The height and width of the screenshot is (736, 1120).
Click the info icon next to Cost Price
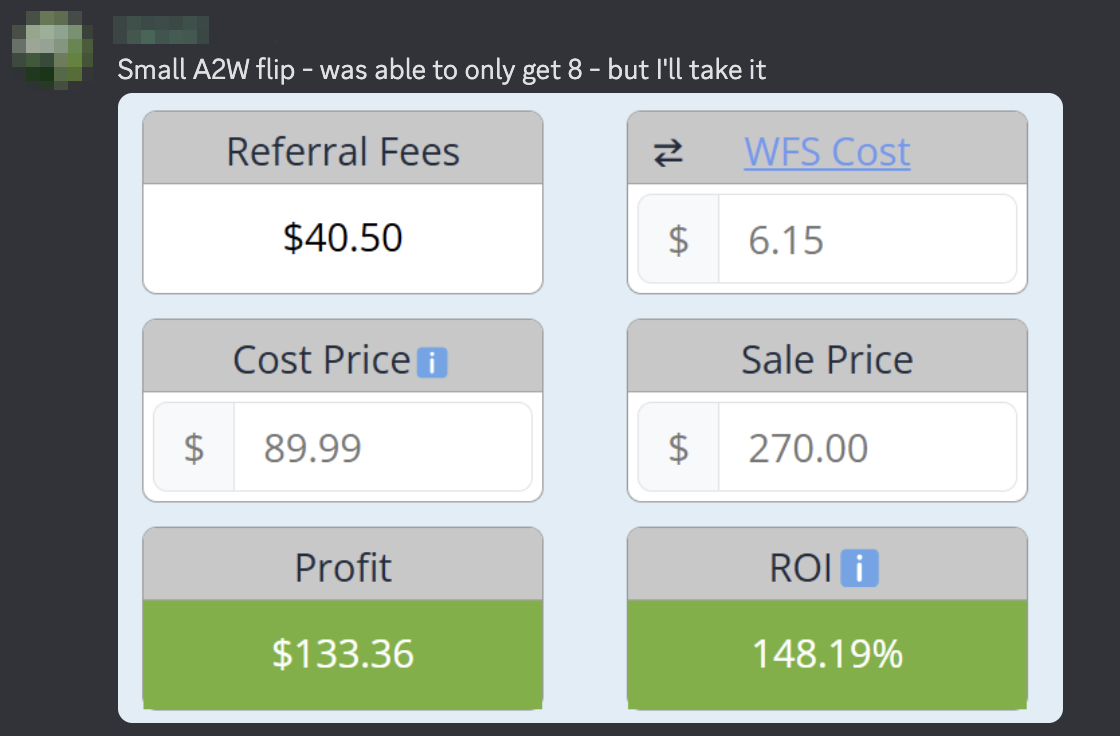click(x=432, y=362)
